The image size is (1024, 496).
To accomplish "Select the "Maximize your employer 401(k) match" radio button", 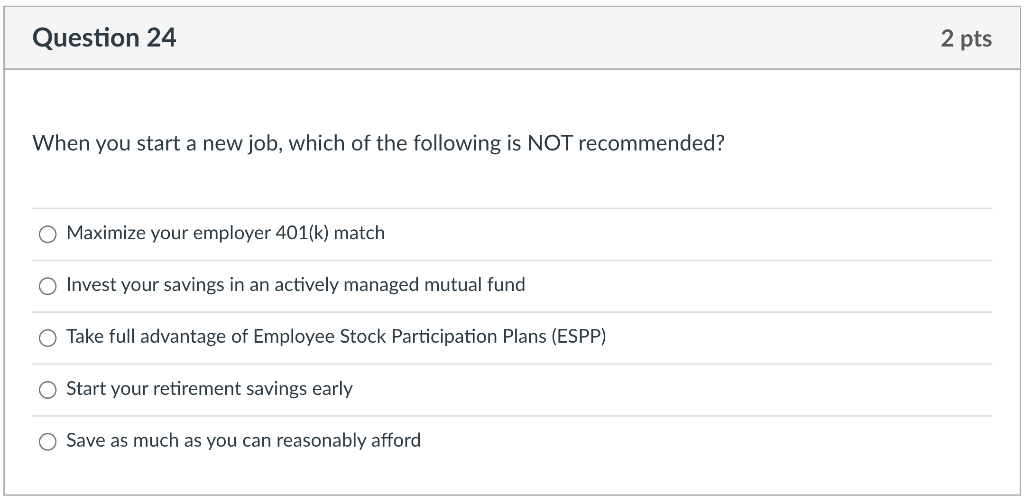I will [x=48, y=234].
